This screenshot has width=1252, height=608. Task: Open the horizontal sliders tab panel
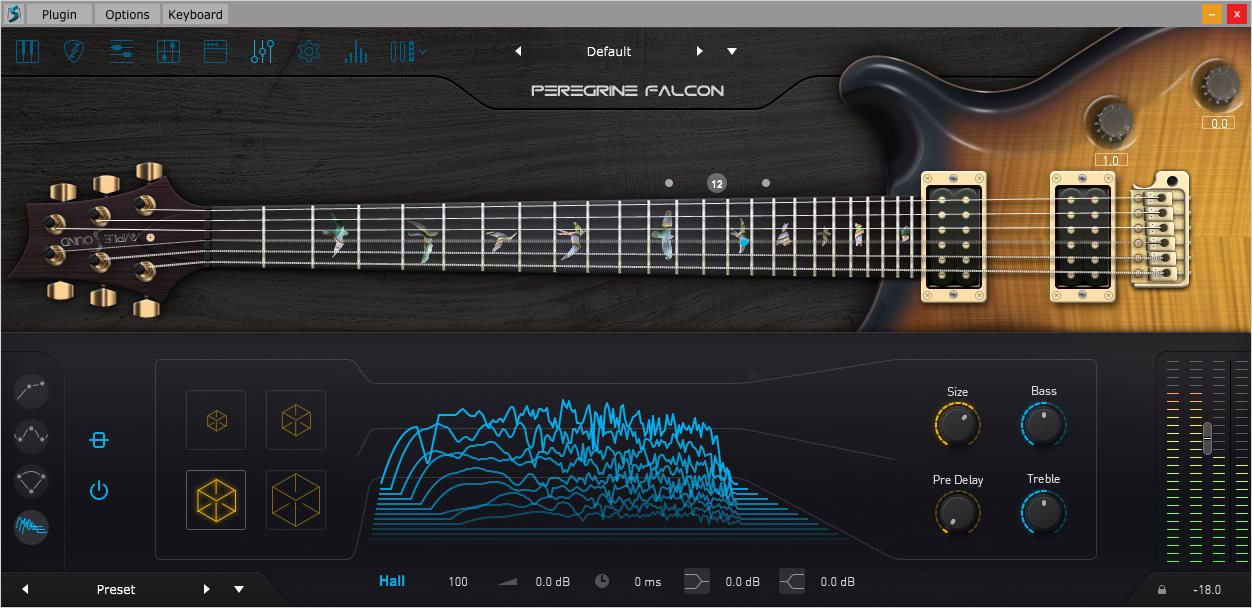122,51
